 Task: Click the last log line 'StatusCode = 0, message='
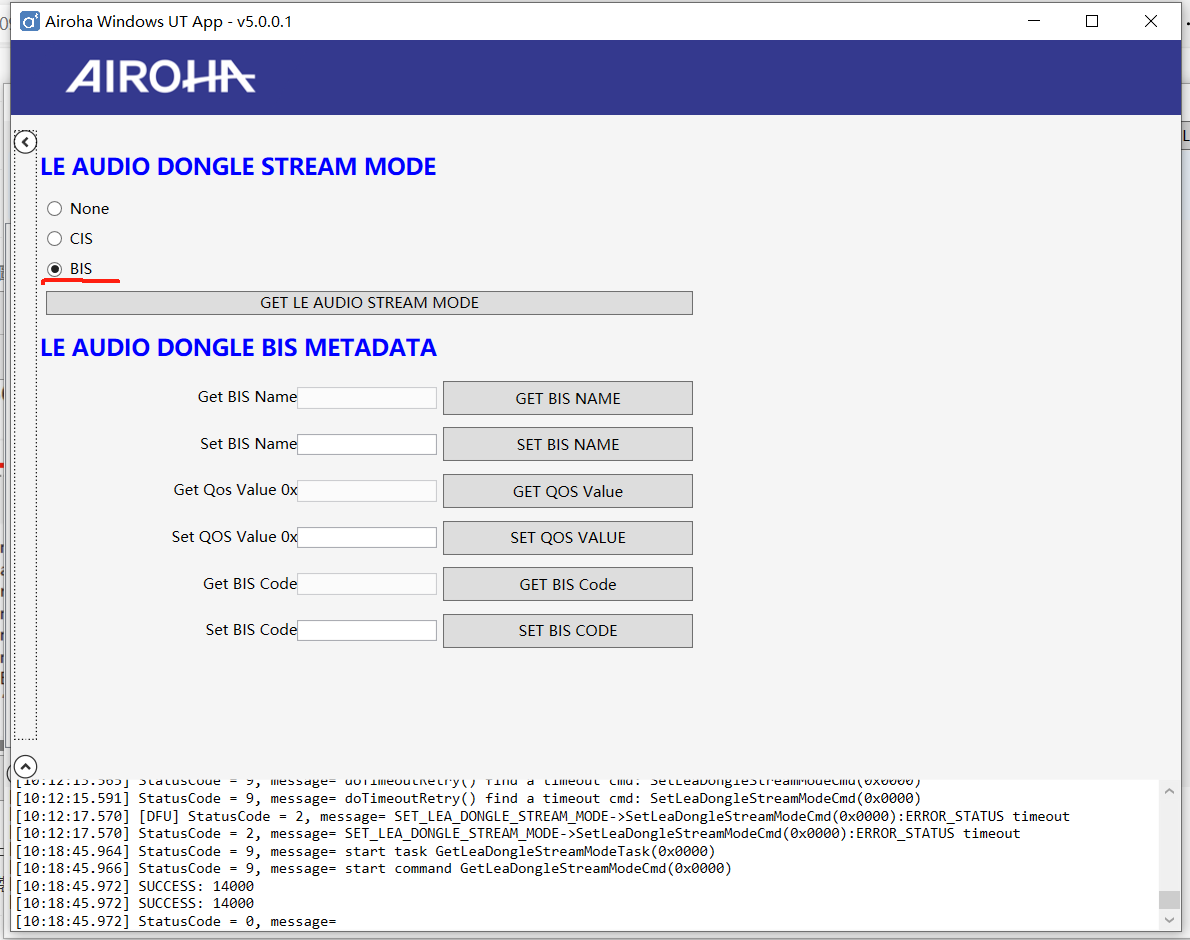click(176, 922)
